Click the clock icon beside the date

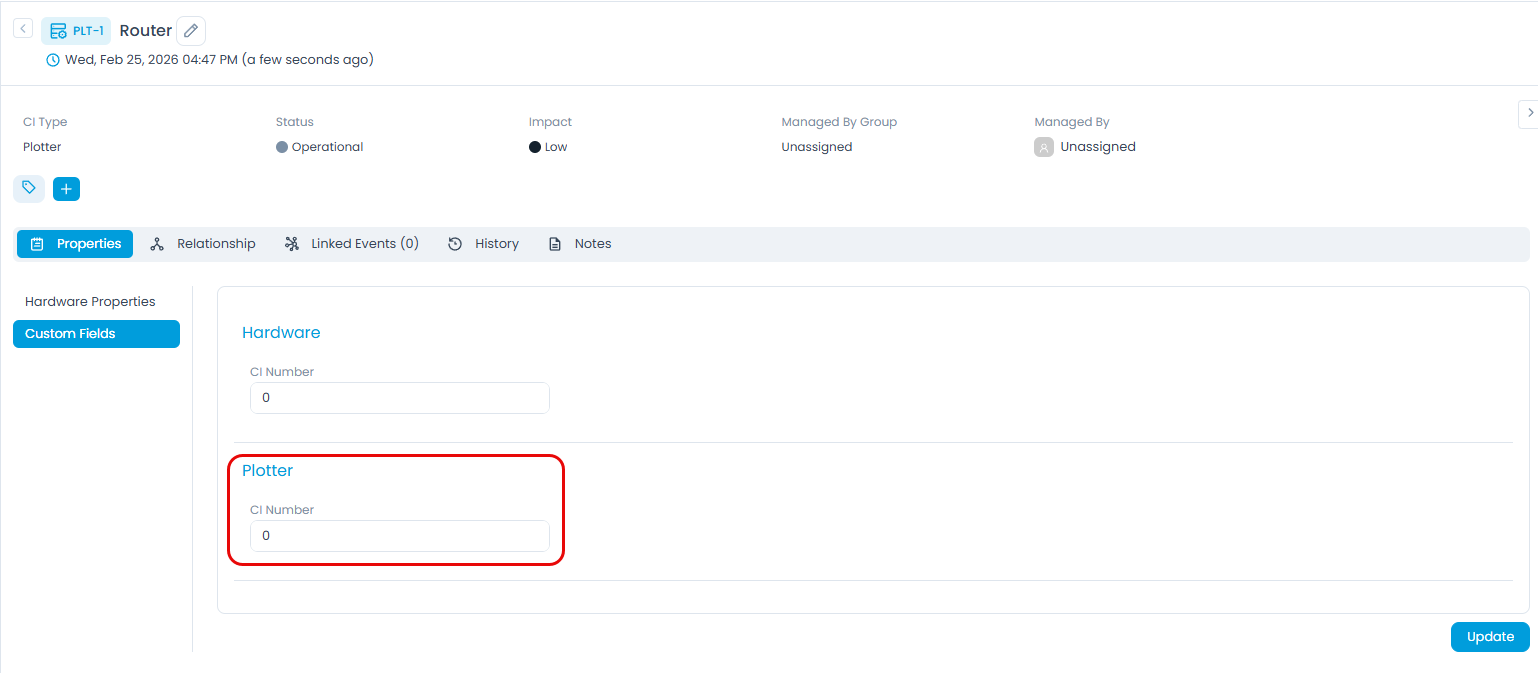point(53,60)
